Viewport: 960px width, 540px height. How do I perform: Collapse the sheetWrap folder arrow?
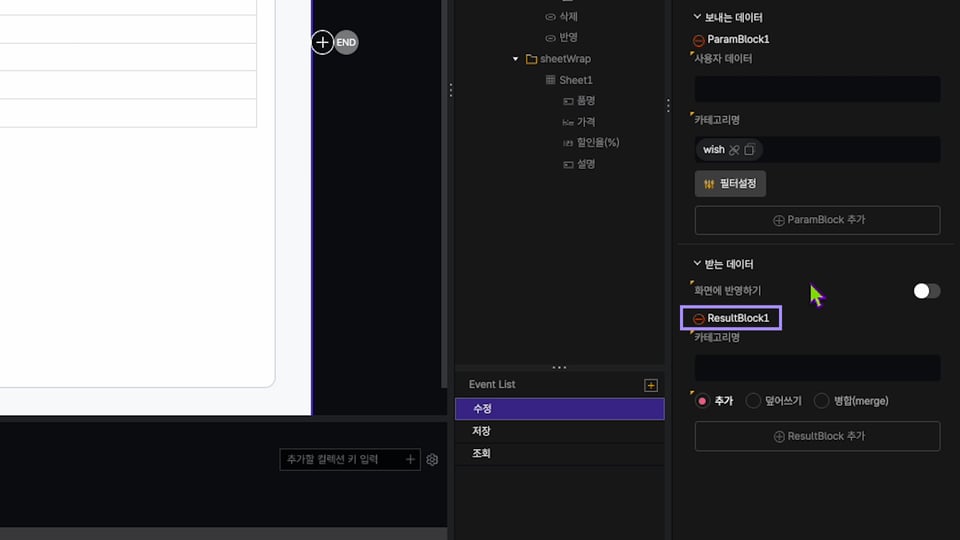[x=516, y=59]
